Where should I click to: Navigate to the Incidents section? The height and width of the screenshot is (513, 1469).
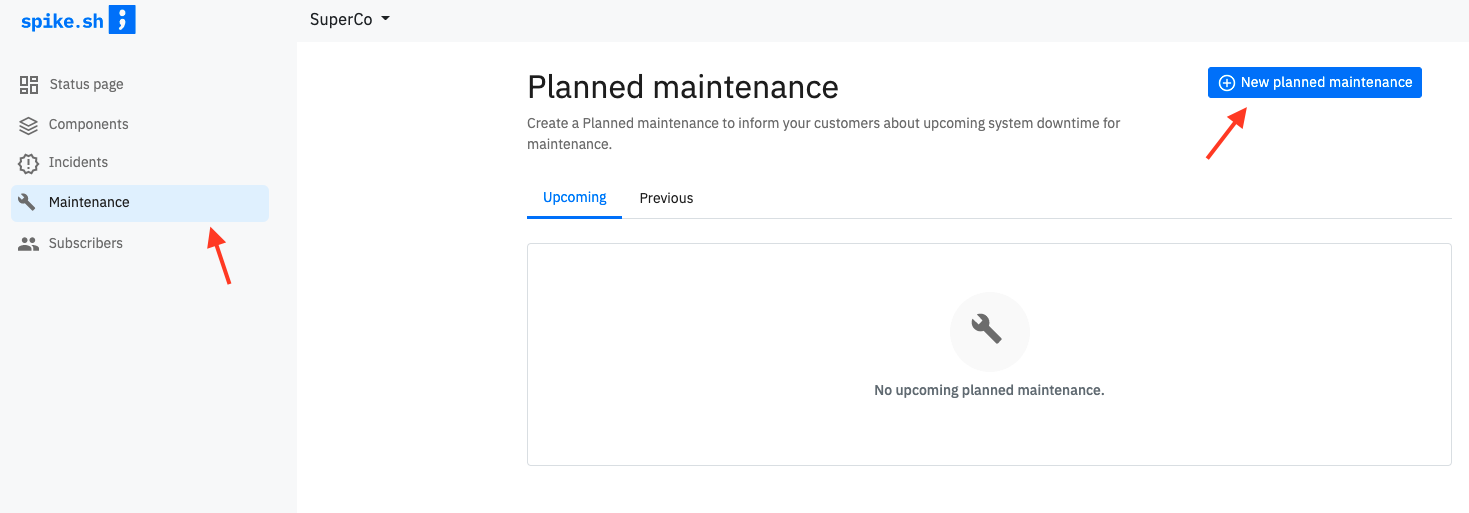[x=78, y=162]
